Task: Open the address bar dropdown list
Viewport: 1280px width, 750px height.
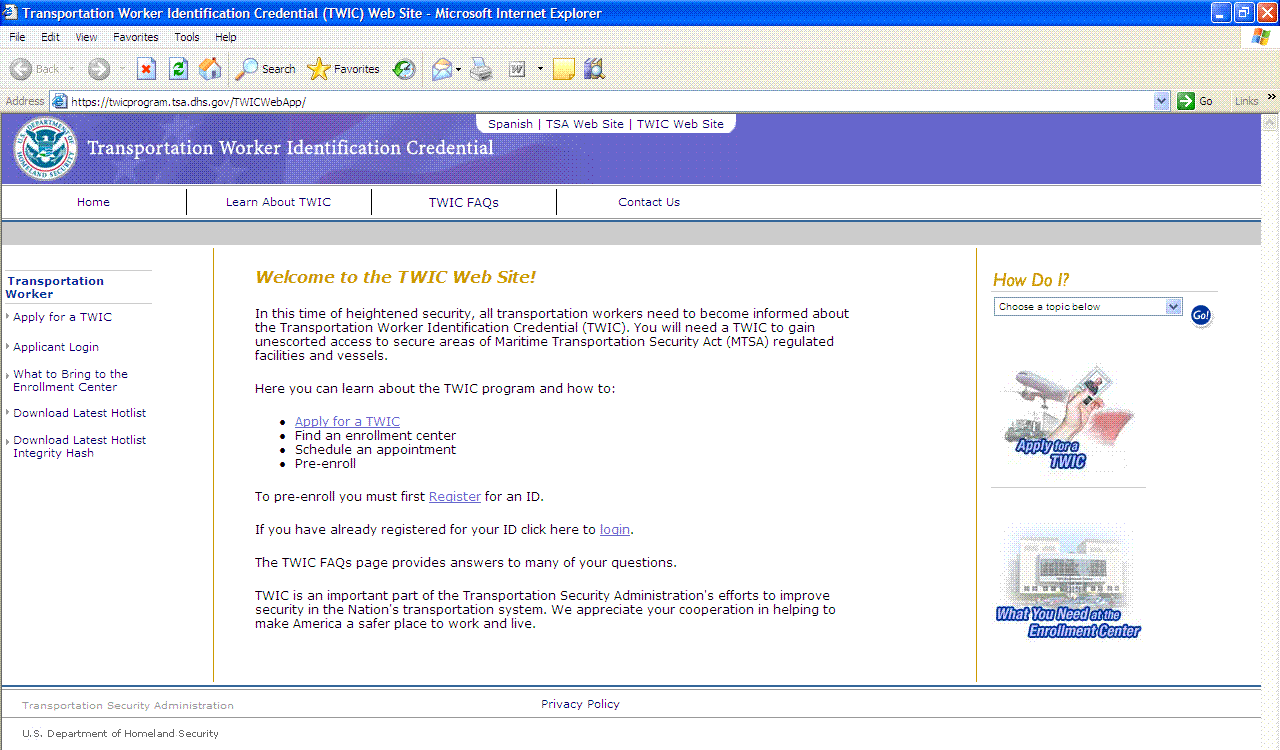Action: click(1161, 101)
